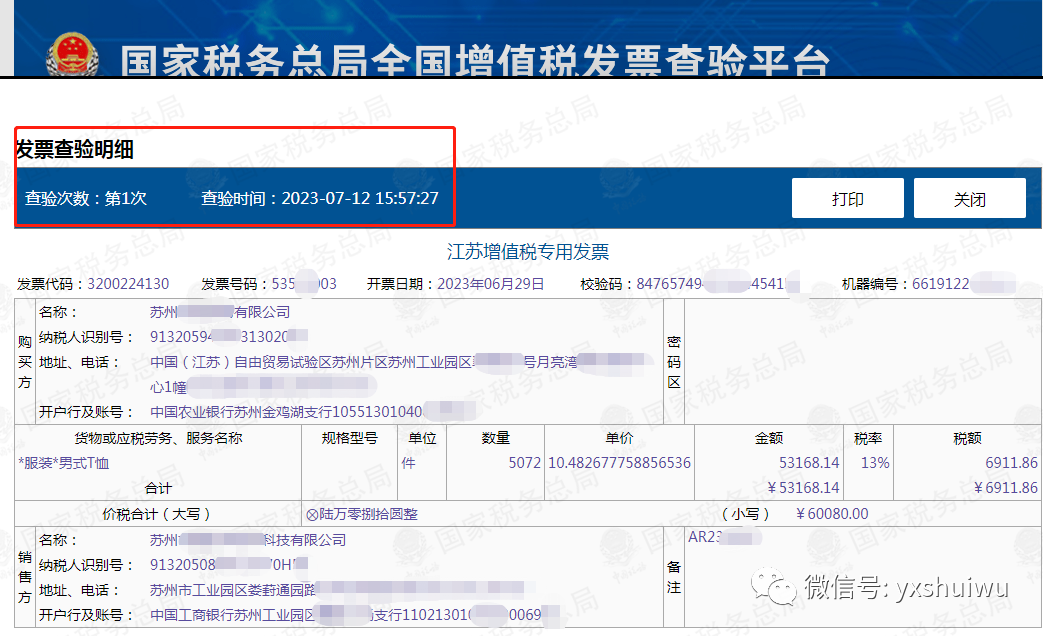Click the 销售方 label
The height and width of the screenshot is (636, 1043).
coord(25,577)
